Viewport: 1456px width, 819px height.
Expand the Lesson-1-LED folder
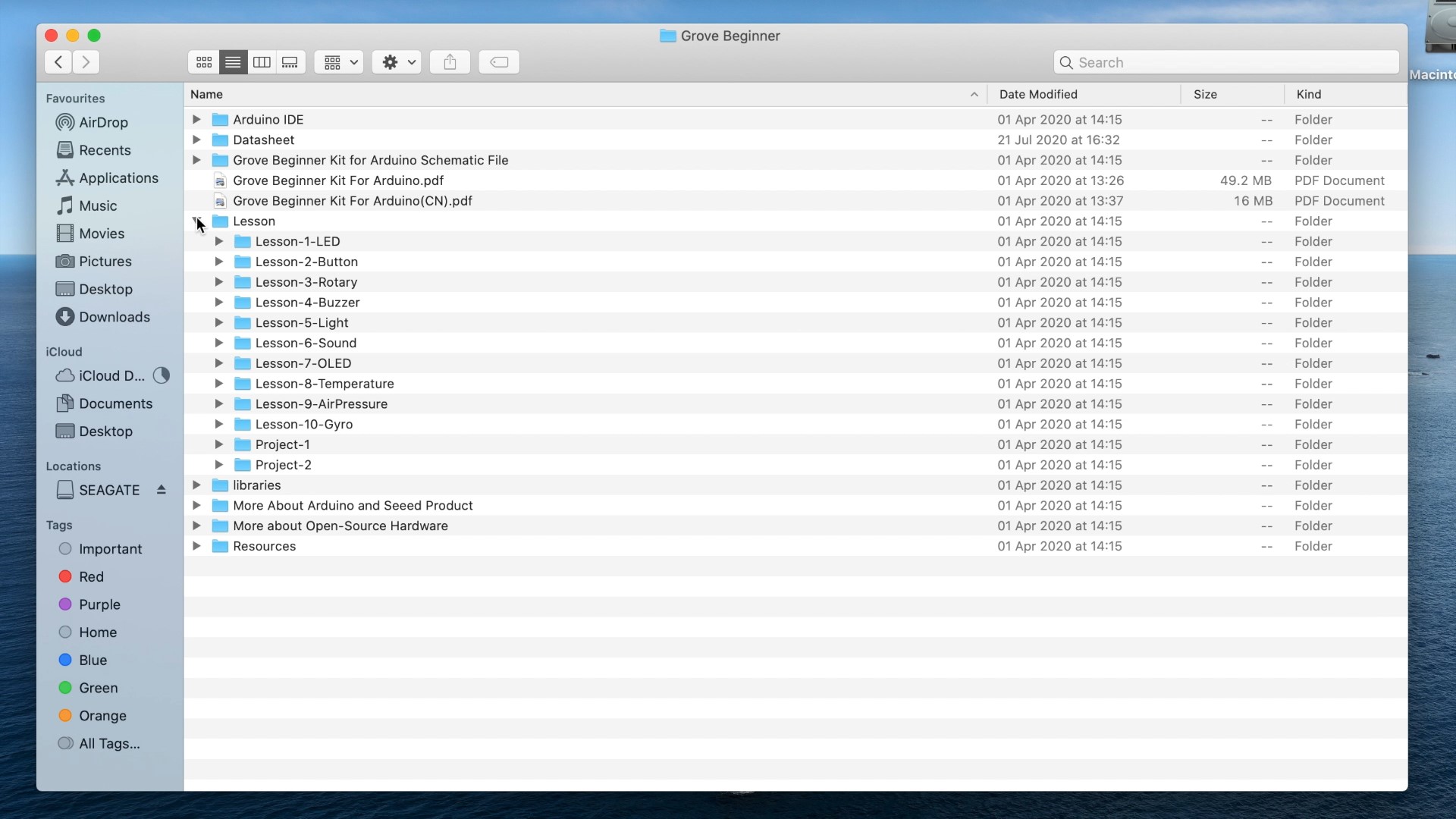pyautogui.click(x=218, y=241)
